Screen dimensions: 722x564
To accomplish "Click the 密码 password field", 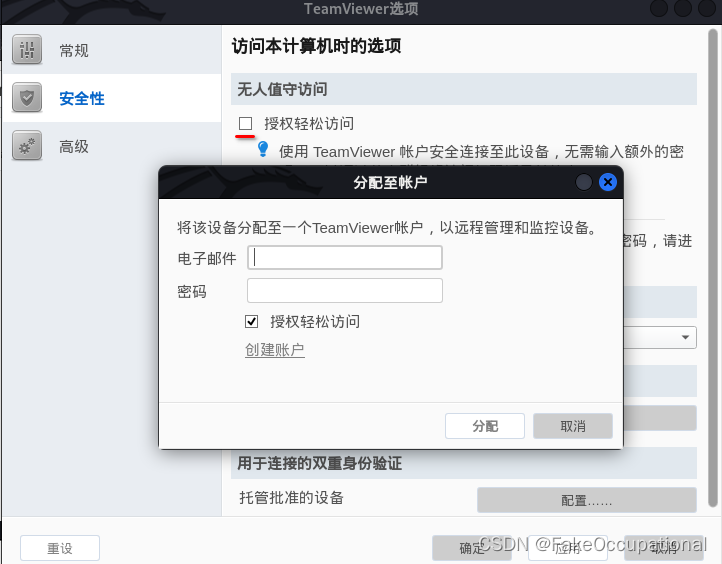I will [x=345, y=291].
